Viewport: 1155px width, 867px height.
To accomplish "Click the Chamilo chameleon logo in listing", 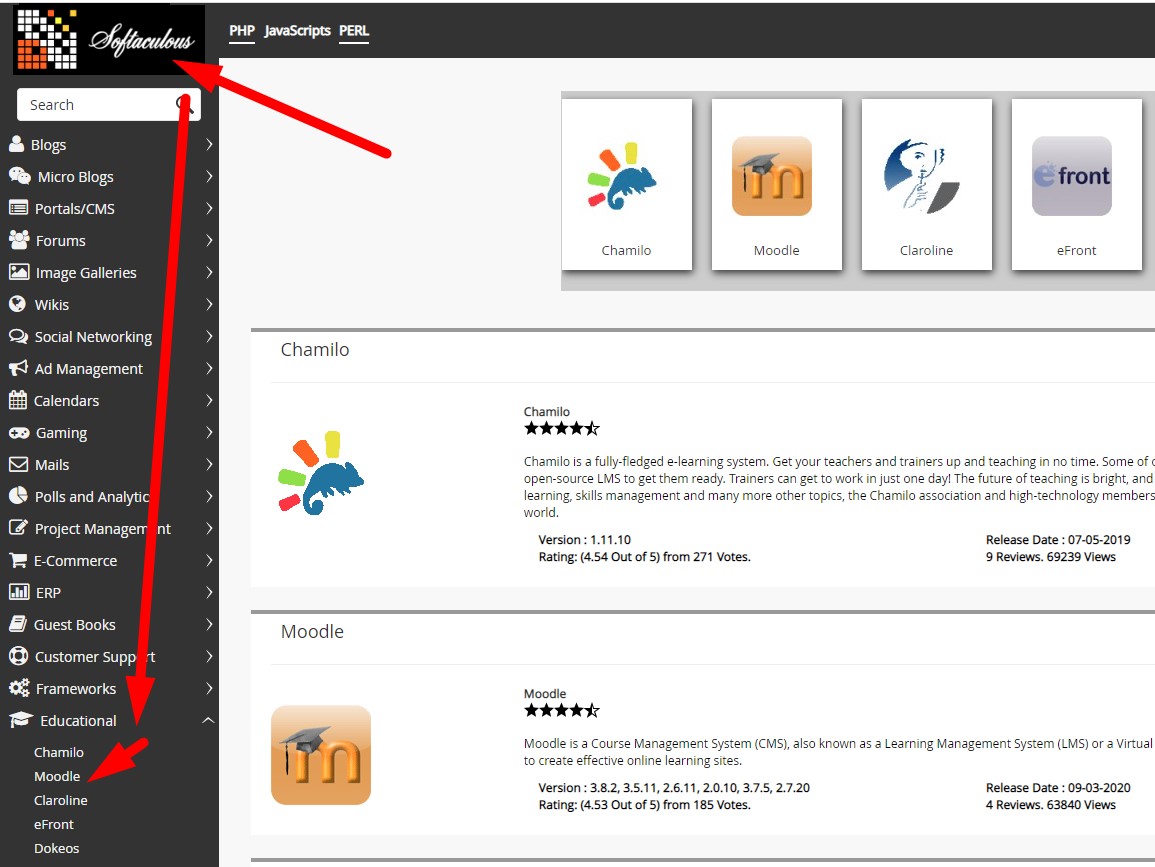I will (x=320, y=473).
